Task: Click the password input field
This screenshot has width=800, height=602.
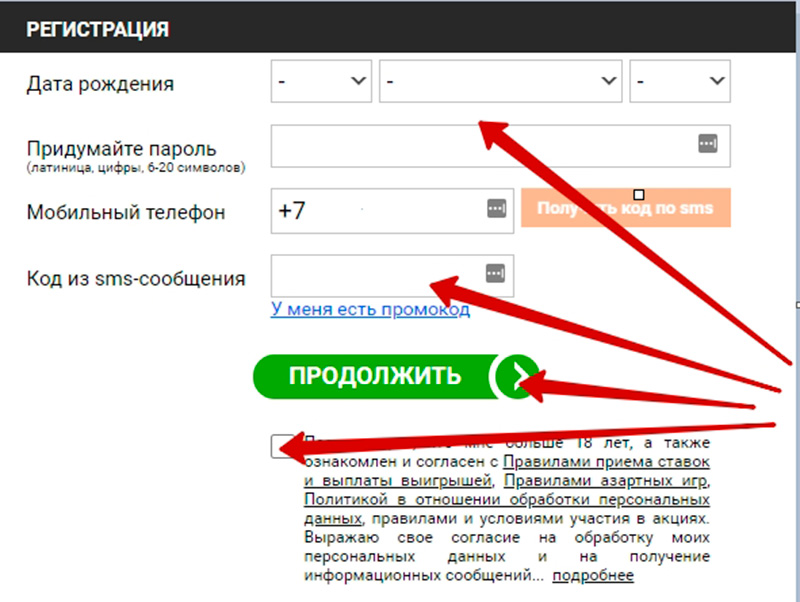Action: click(480, 145)
